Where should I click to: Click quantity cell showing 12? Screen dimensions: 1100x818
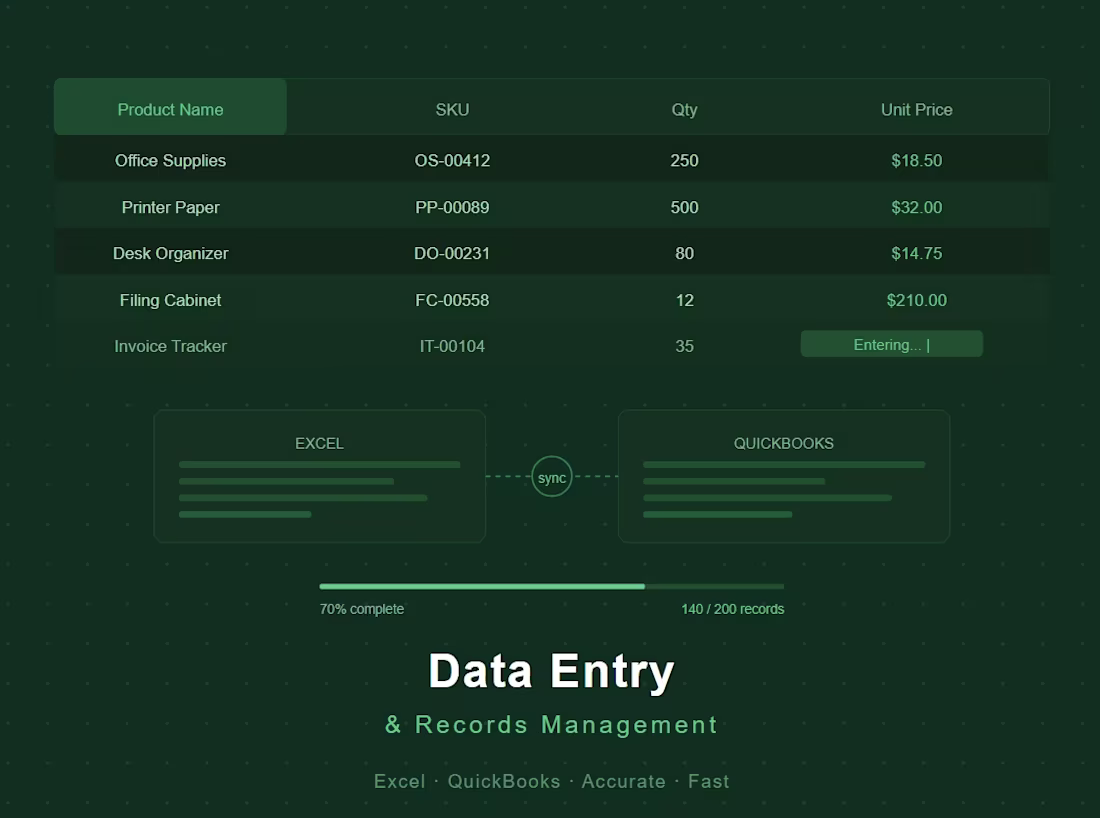click(684, 300)
